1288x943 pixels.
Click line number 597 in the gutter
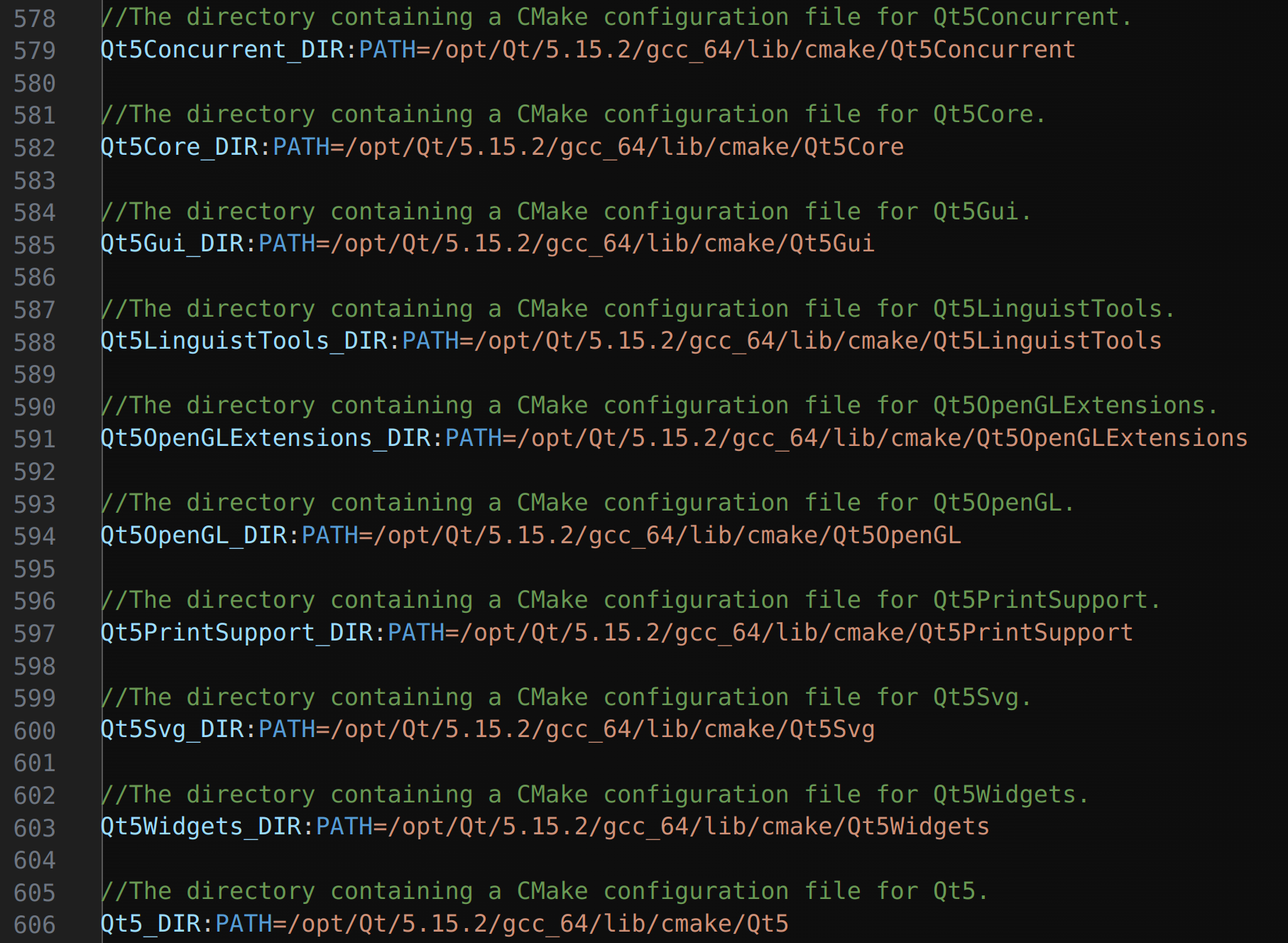[x=34, y=633]
